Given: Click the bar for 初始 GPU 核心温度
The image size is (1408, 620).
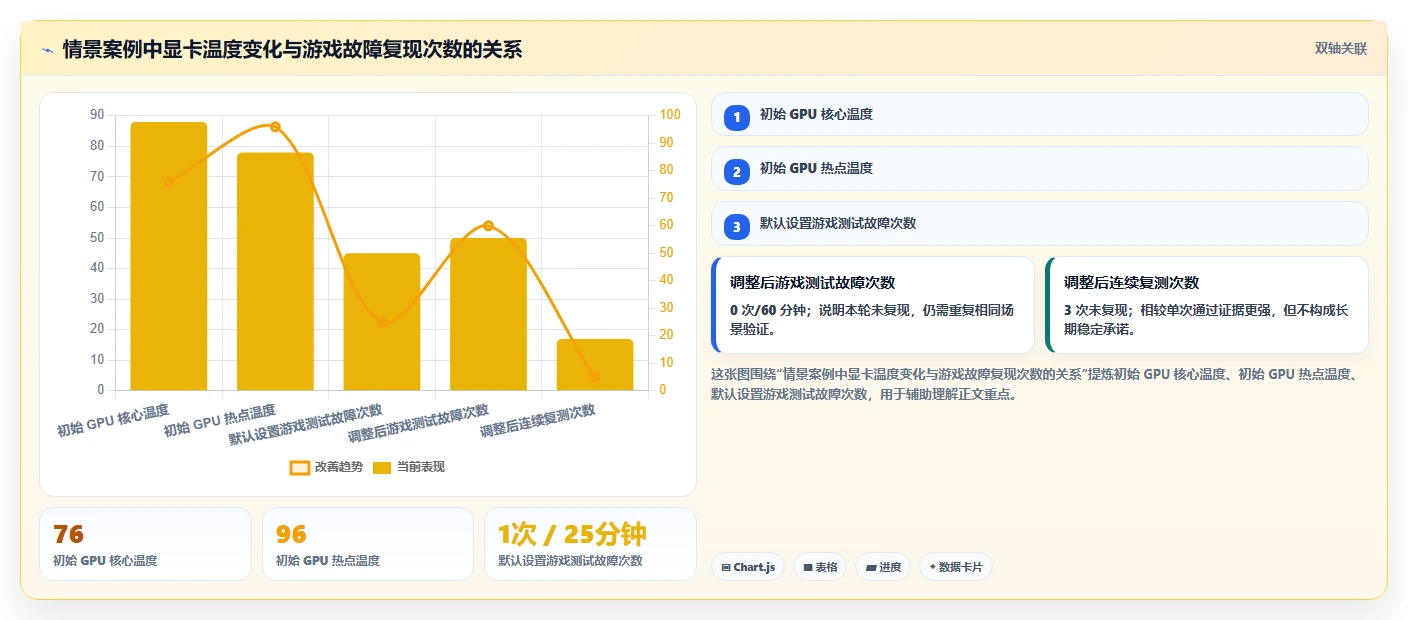Looking at the screenshot, I should (x=169, y=256).
